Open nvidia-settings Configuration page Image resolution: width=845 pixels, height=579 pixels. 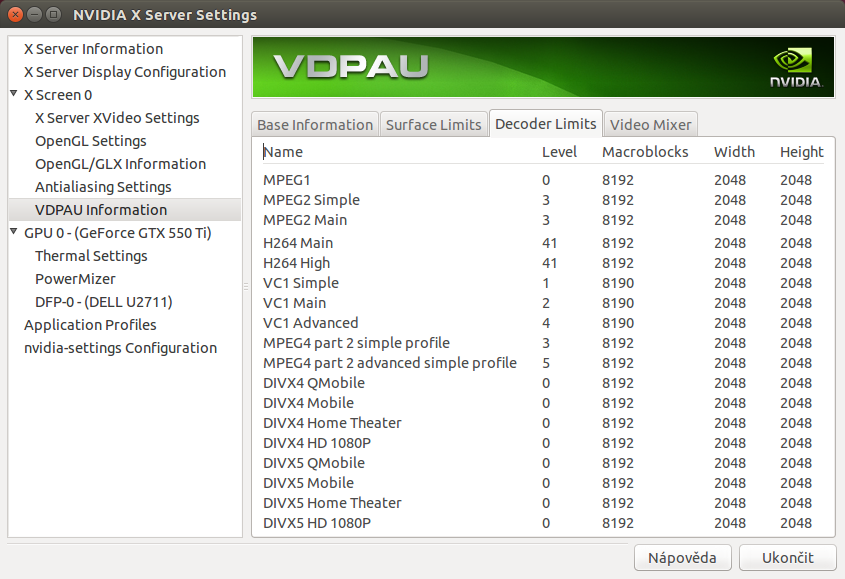(x=120, y=348)
